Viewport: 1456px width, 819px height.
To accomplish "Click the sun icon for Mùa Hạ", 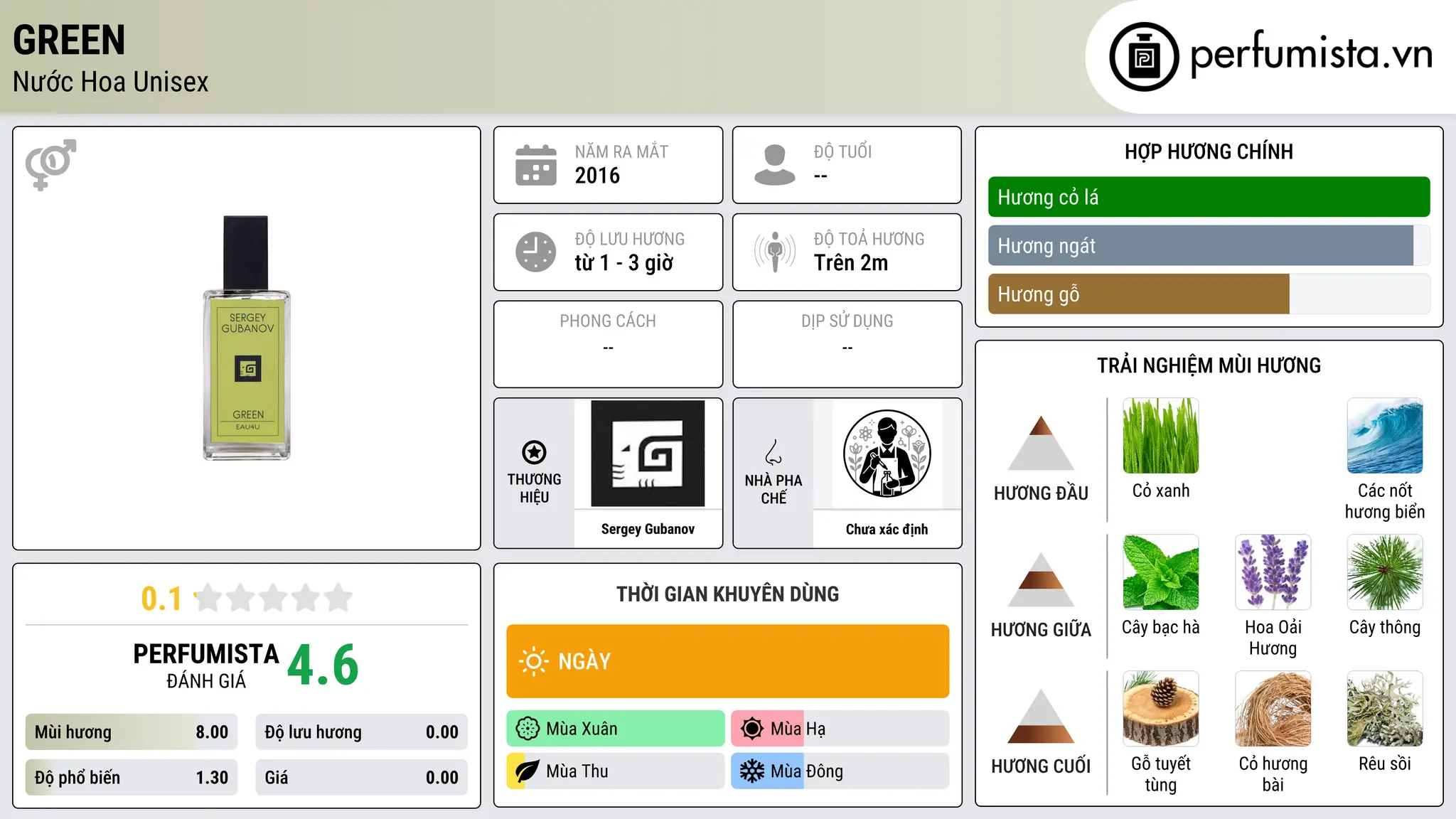I will click(752, 729).
